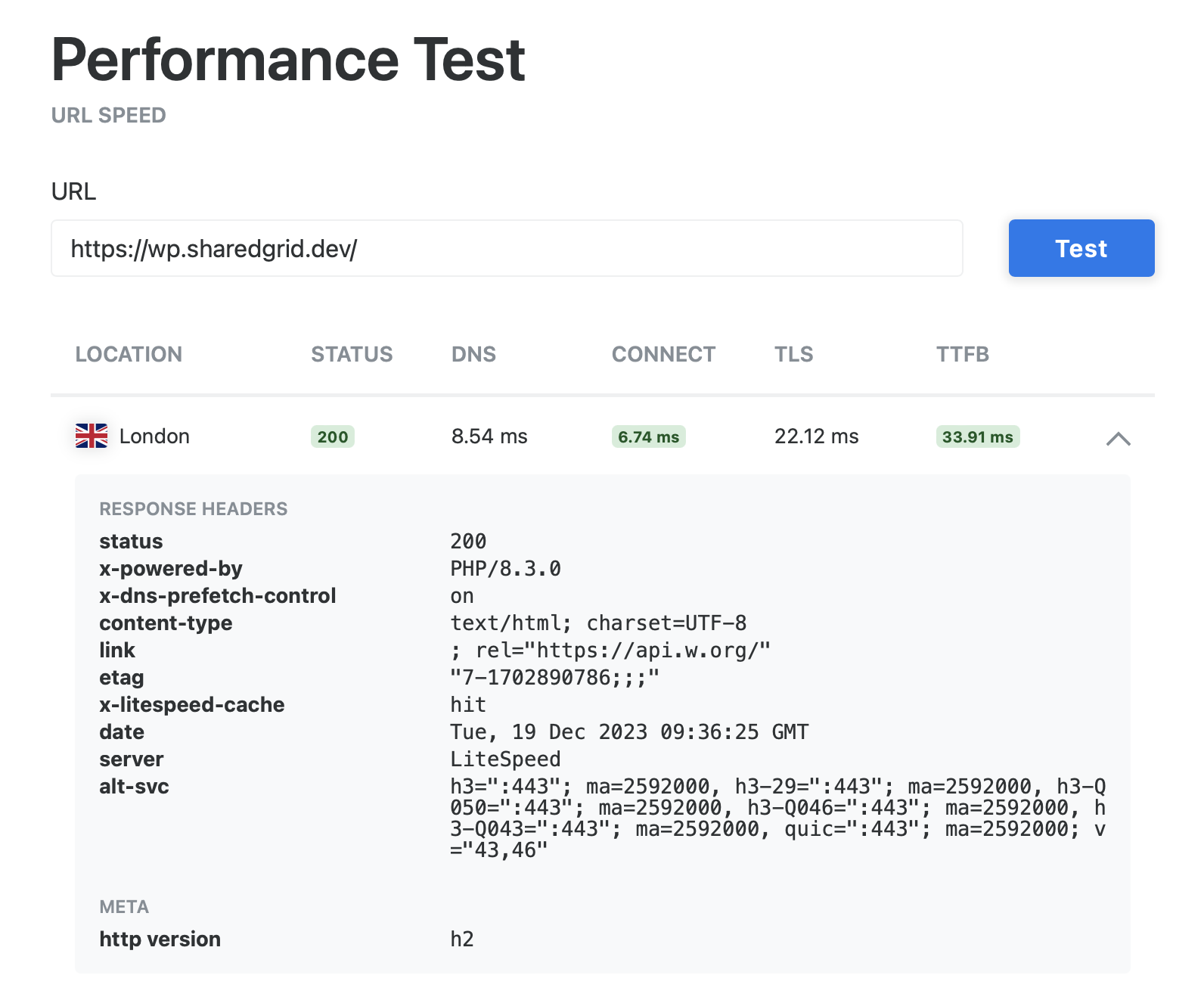
Task: Select the LOCATION column header
Action: point(129,355)
